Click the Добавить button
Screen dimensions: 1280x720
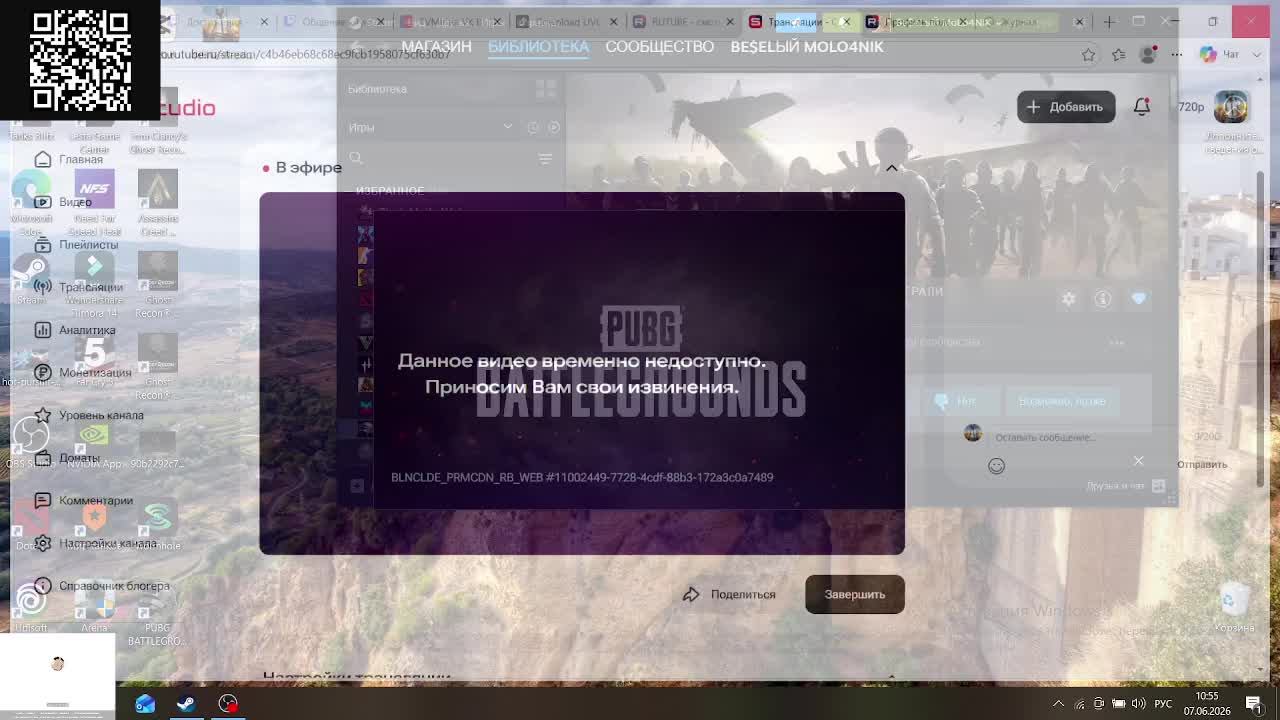point(1066,107)
